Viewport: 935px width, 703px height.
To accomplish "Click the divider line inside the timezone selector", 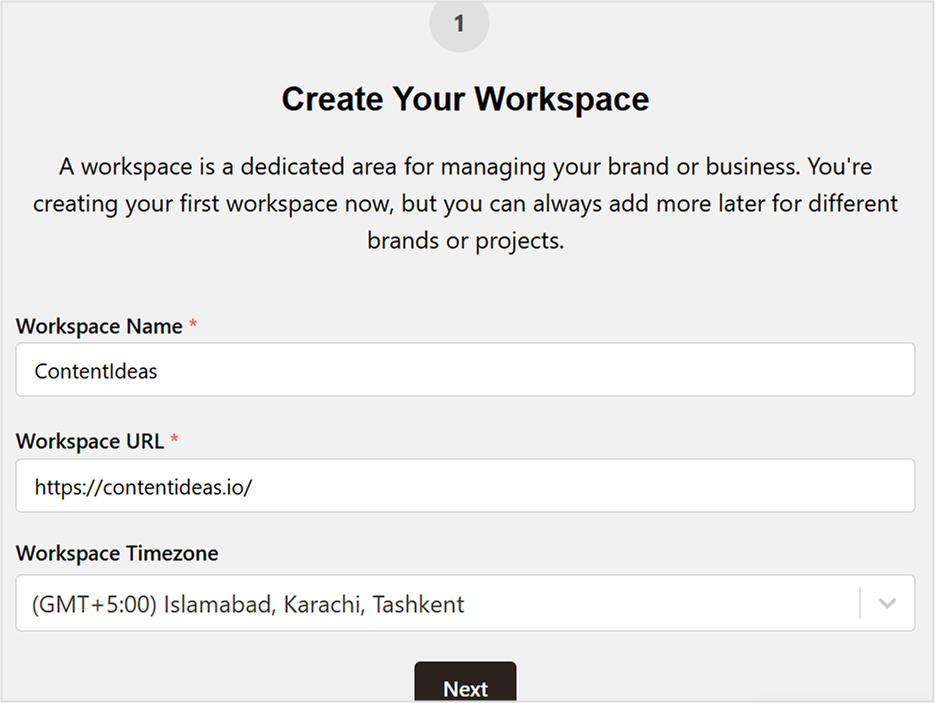I will 861,603.
